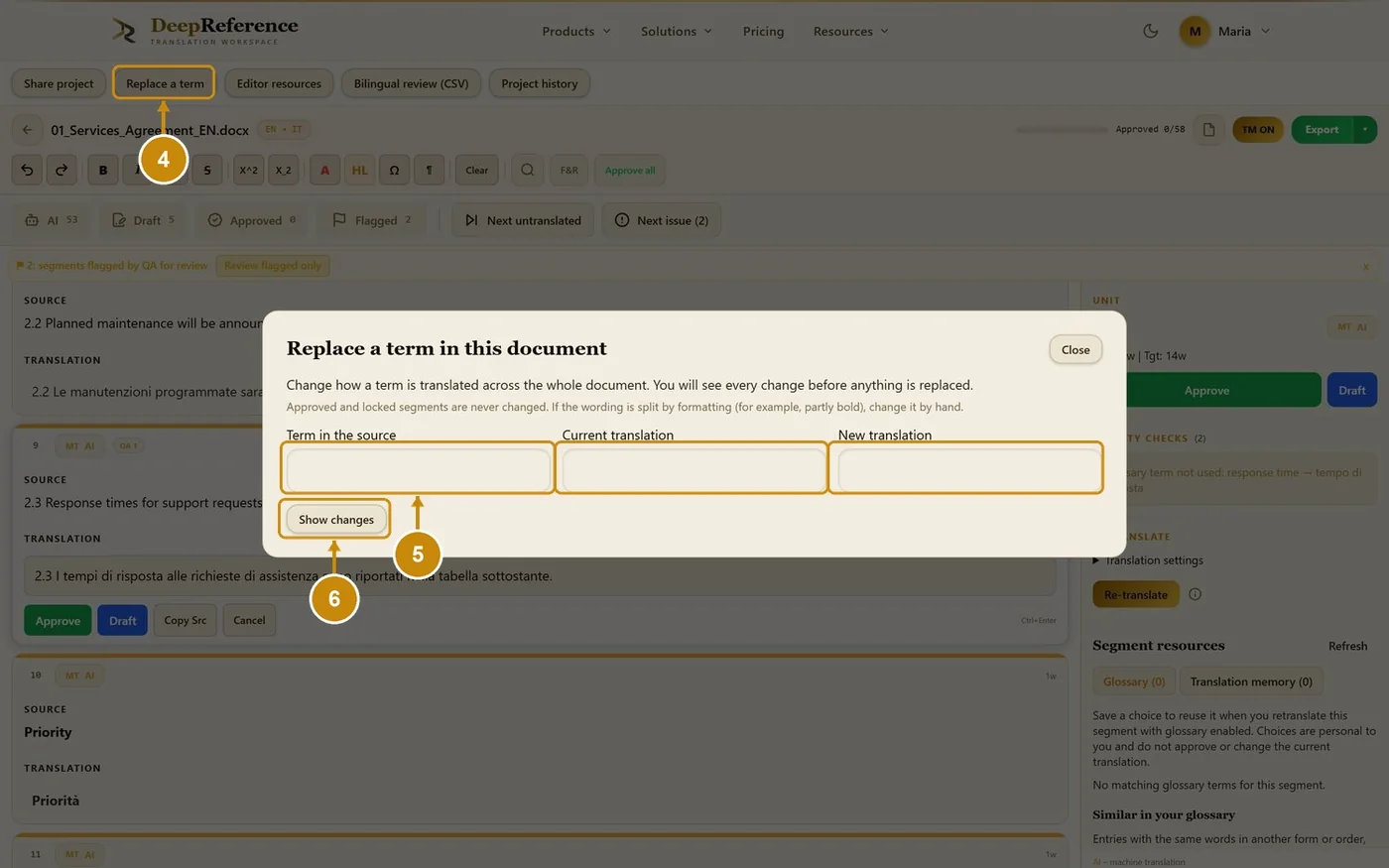1389x868 pixels.
Task: Filter segments by the AI status chip
Action: click(52, 220)
